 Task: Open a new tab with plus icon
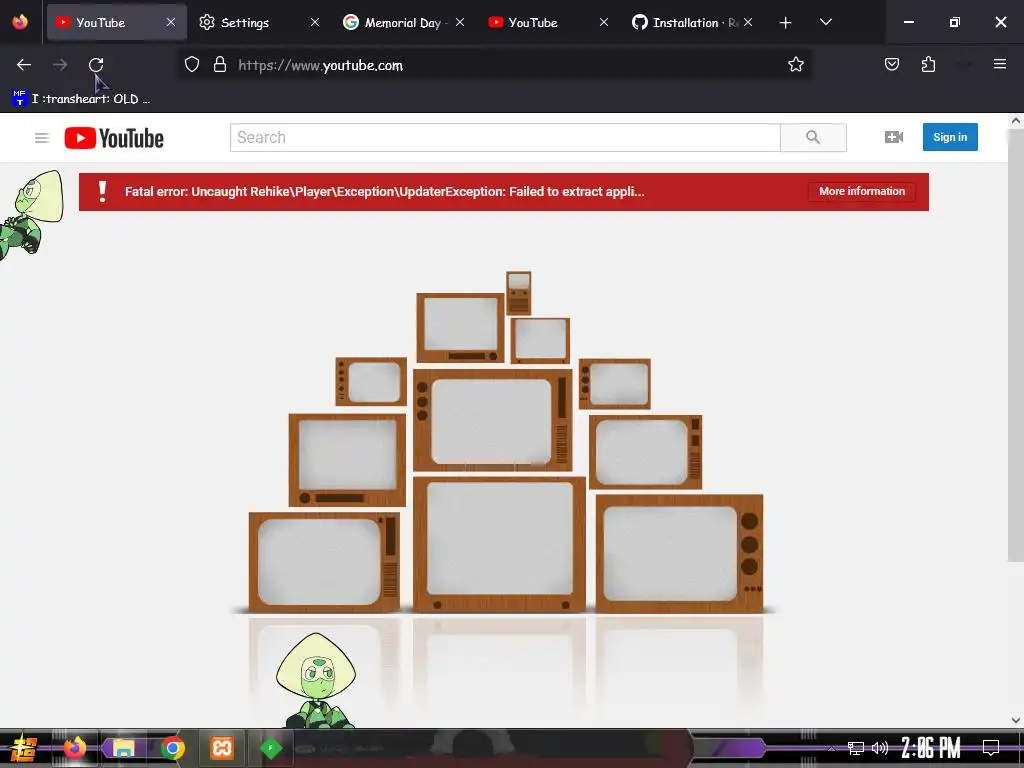[786, 23]
